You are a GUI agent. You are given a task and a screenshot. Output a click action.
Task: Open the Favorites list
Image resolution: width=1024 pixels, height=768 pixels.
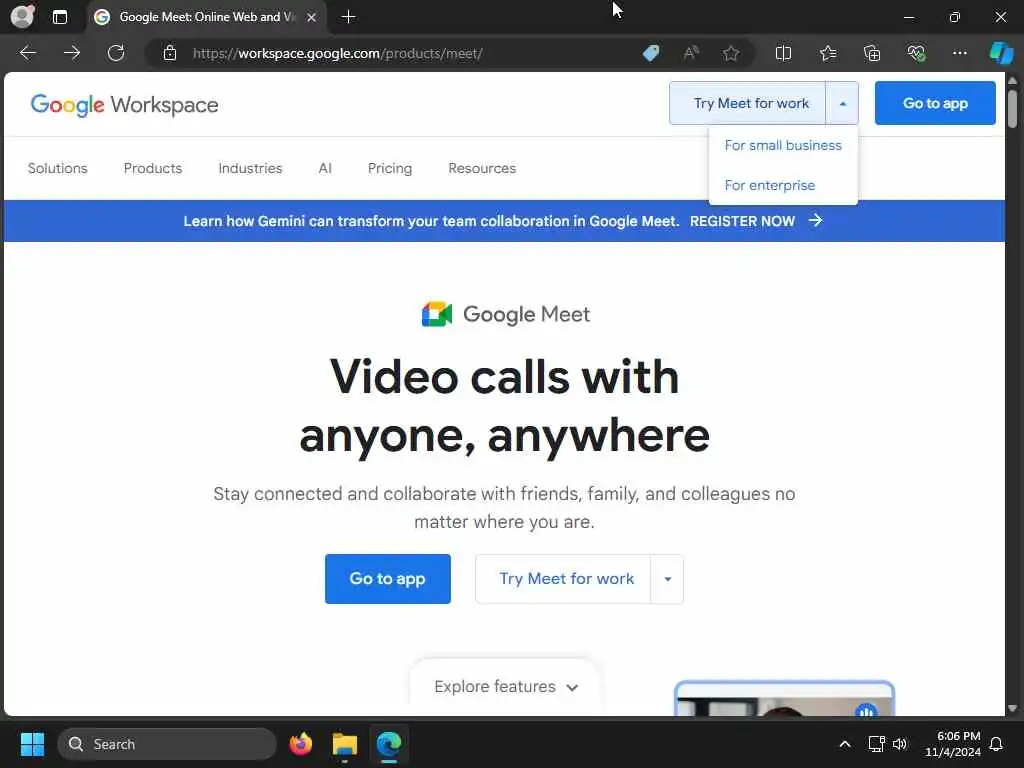[828, 53]
